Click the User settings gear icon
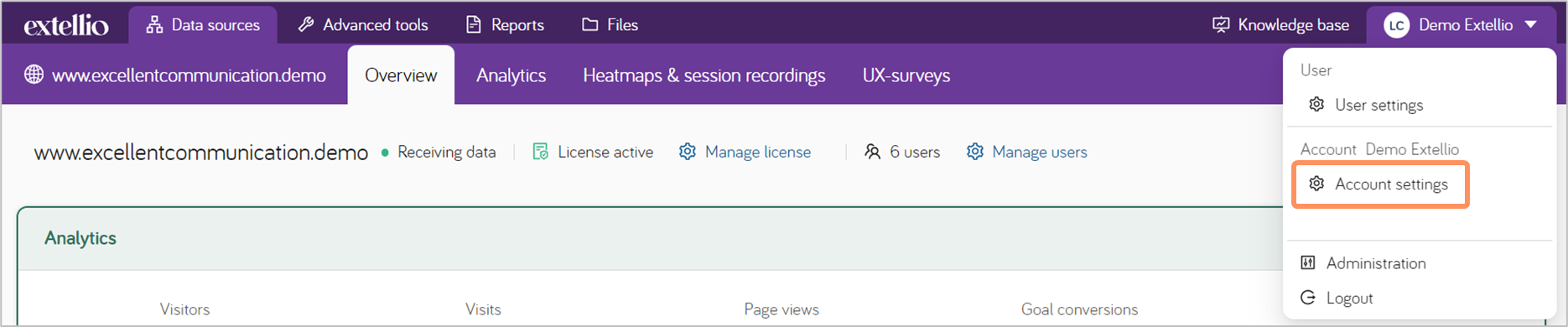 pyautogui.click(x=1316, y=105)
